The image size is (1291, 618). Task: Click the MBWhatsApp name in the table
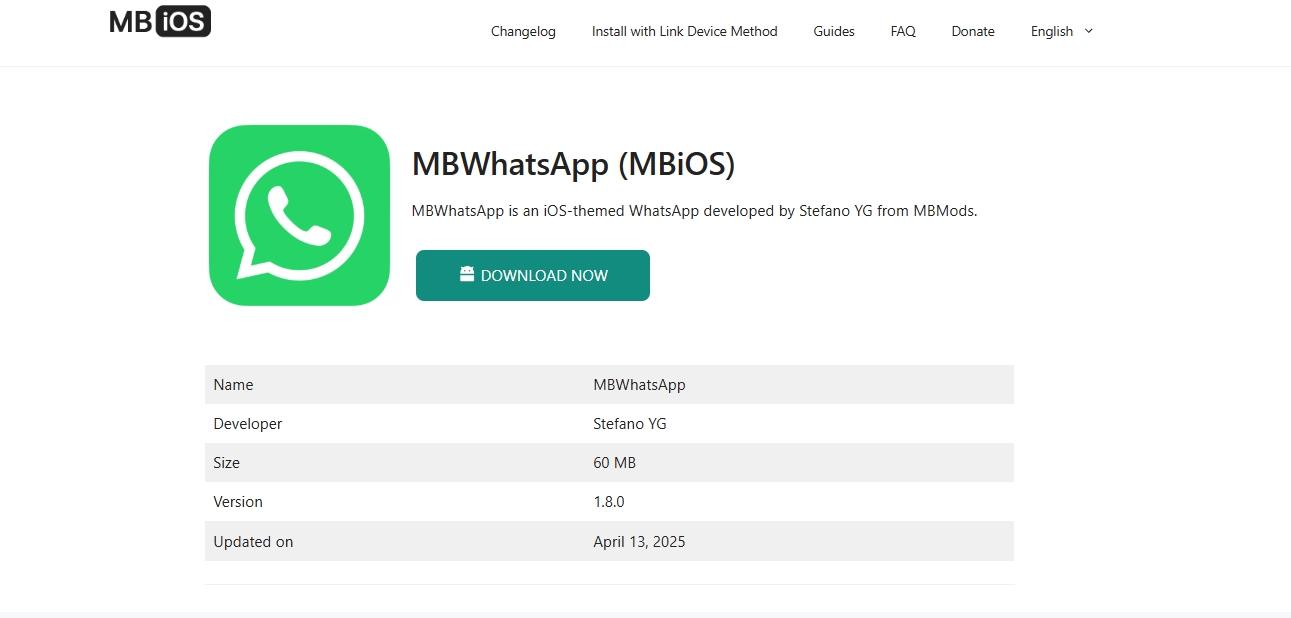click(x=639, y=384)
